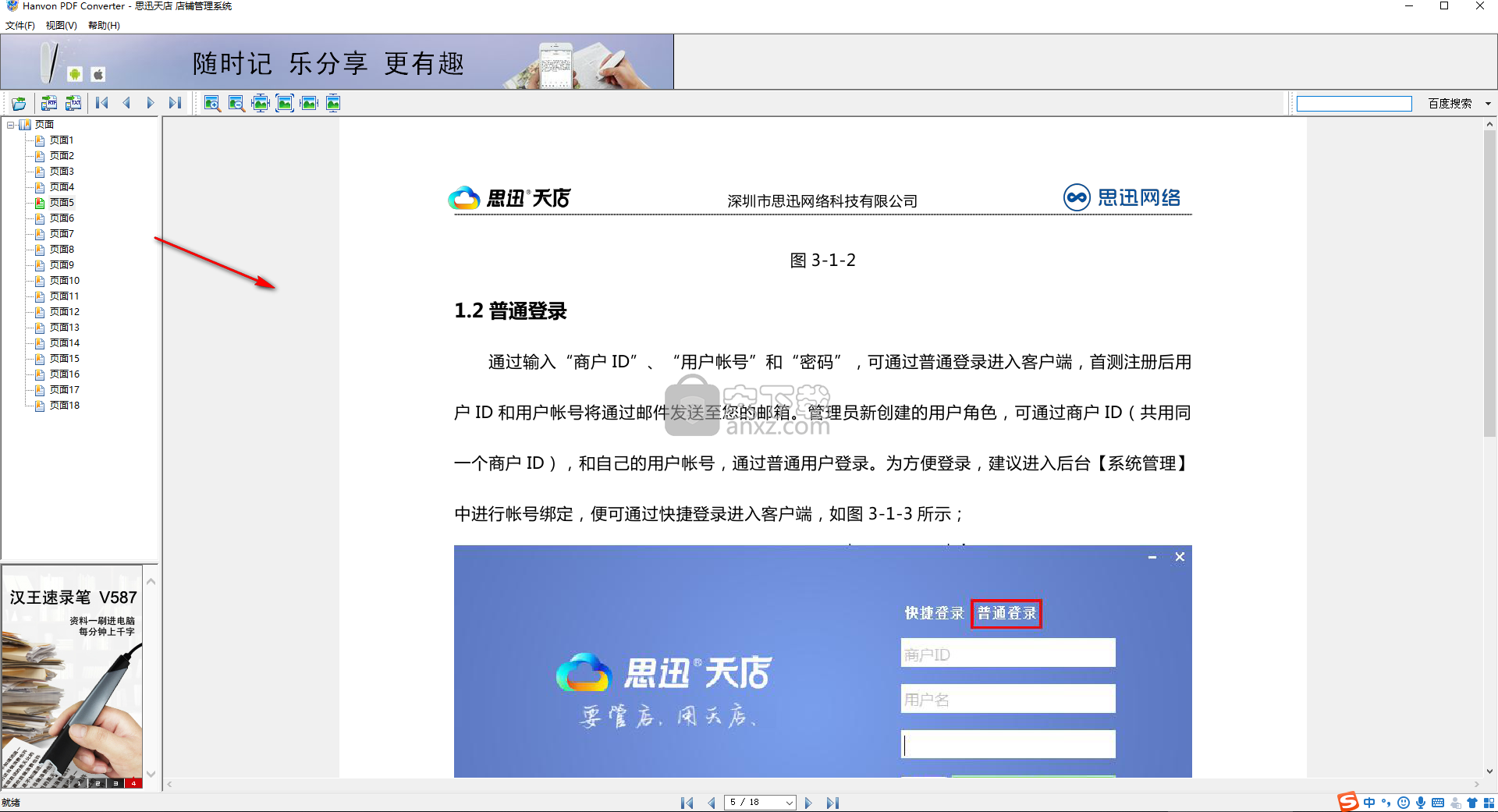Toggle Chinese/English input mode

[x=1369, y=803]
